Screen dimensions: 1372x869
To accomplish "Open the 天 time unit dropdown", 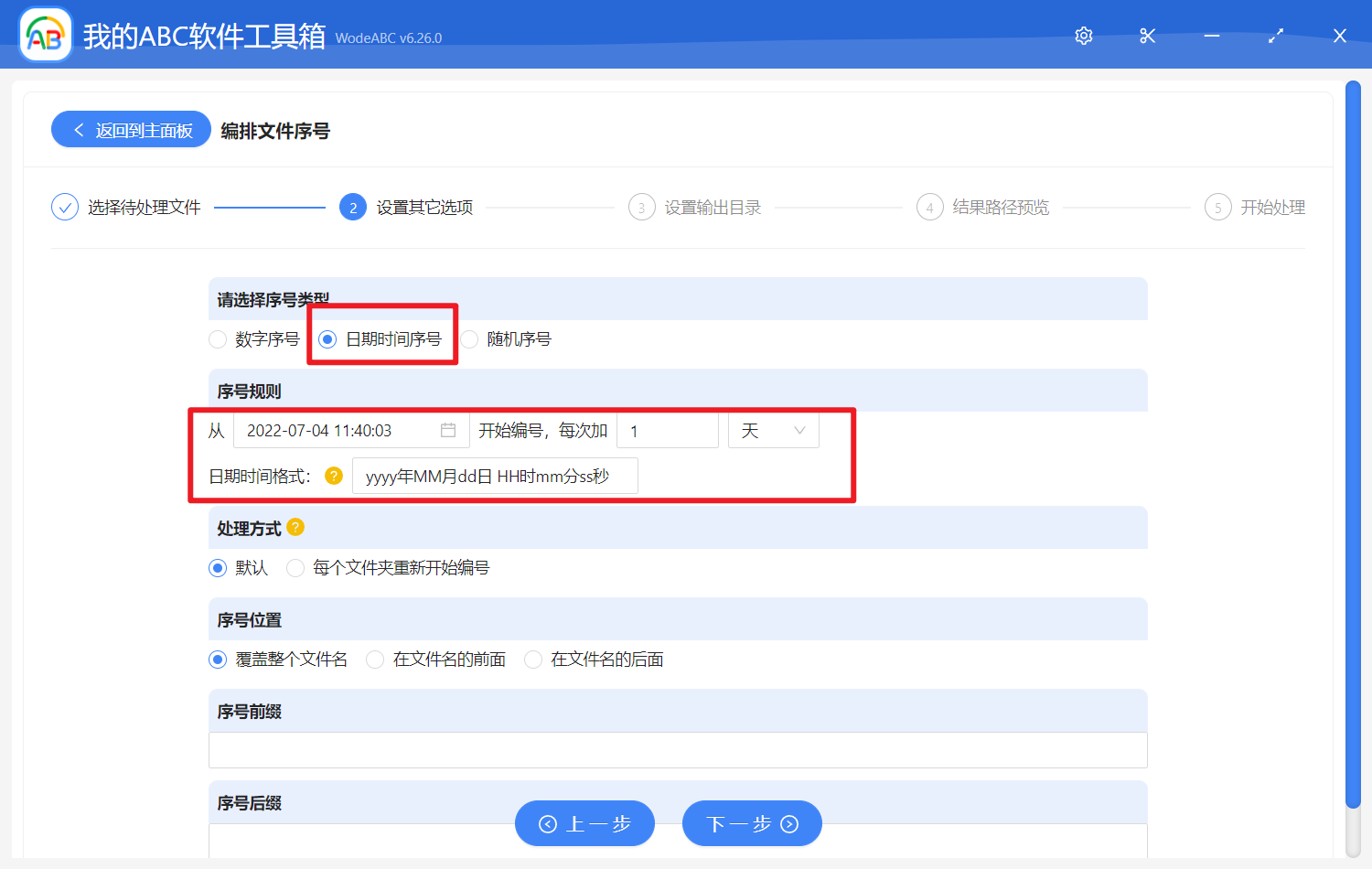I will 773,430.
